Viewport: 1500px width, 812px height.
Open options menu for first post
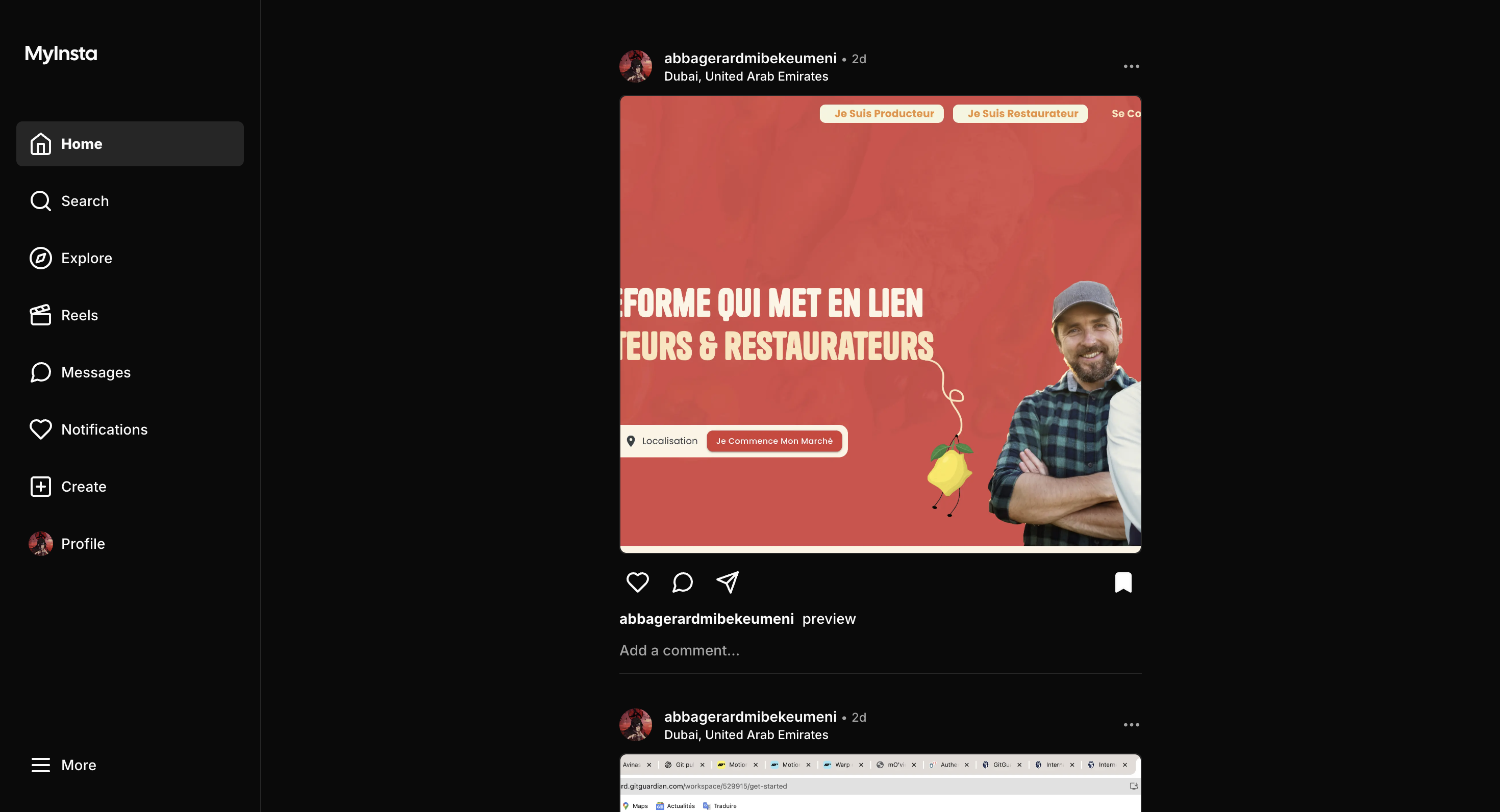1131,66
